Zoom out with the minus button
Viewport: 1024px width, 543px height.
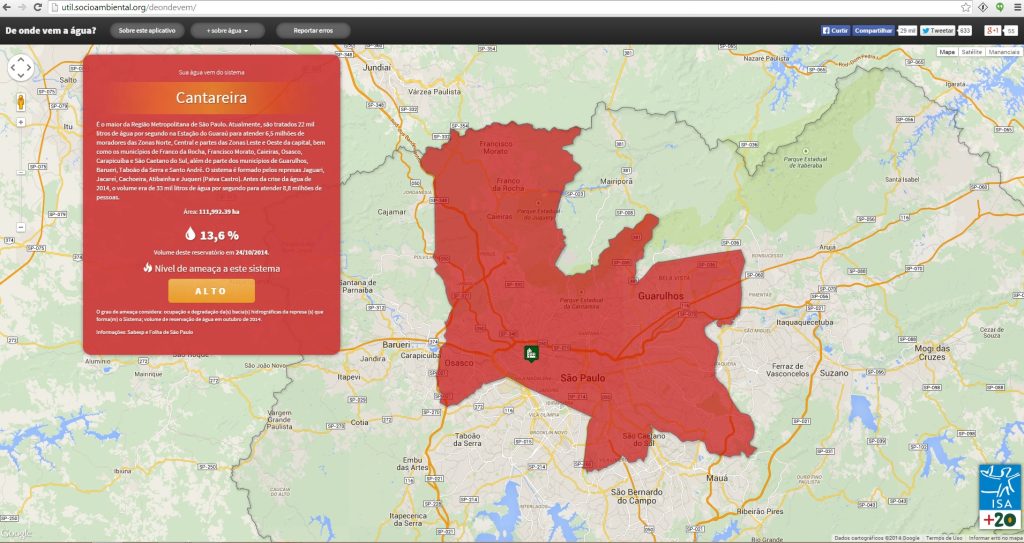(x=20, y=227)
